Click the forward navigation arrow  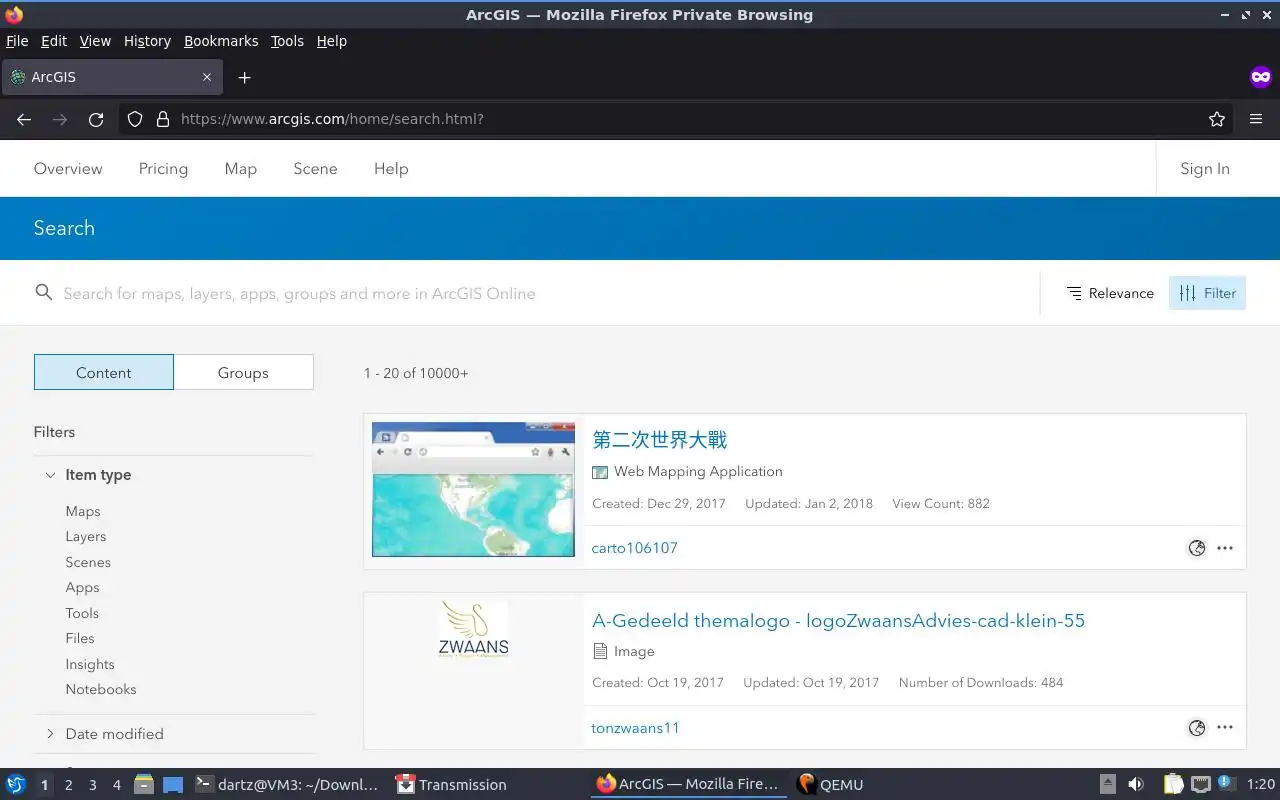[x=60, y=119]
